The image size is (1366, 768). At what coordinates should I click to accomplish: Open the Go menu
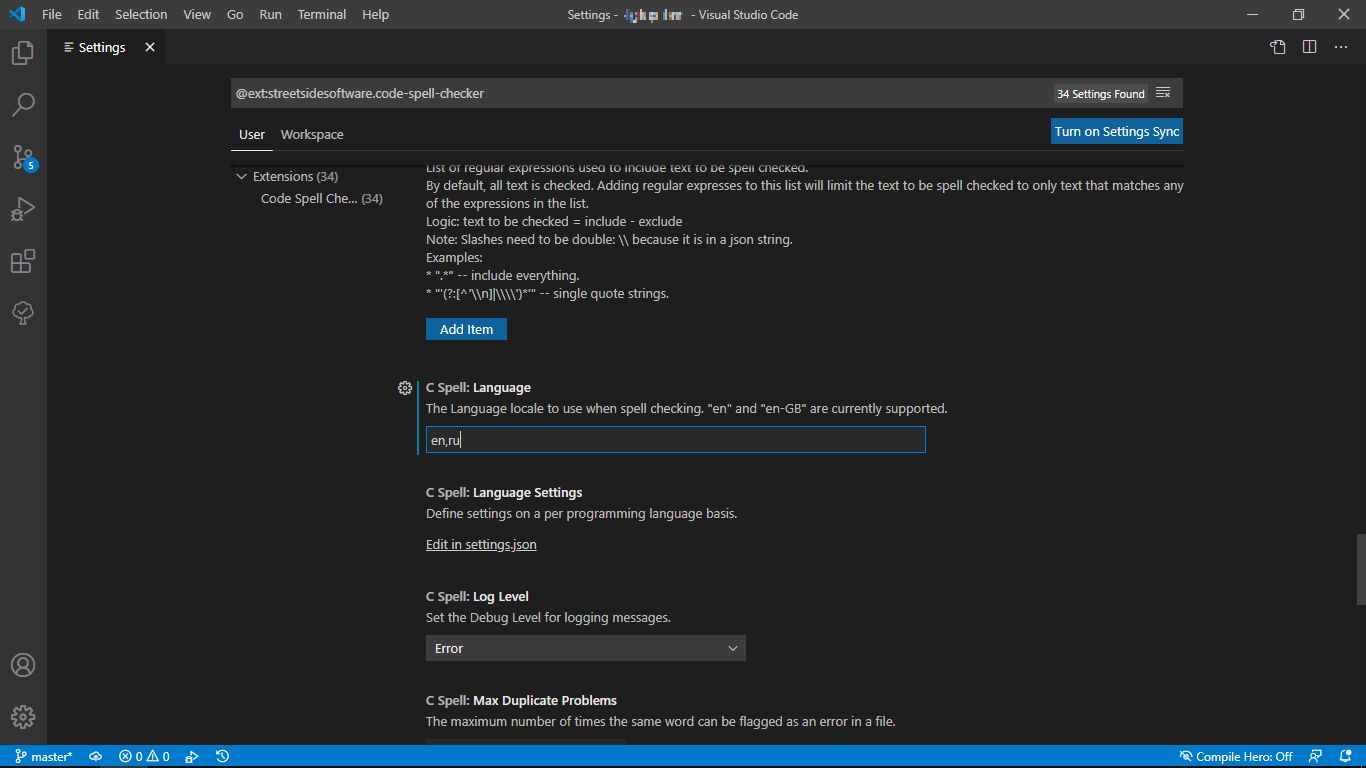tap(235, 14)
